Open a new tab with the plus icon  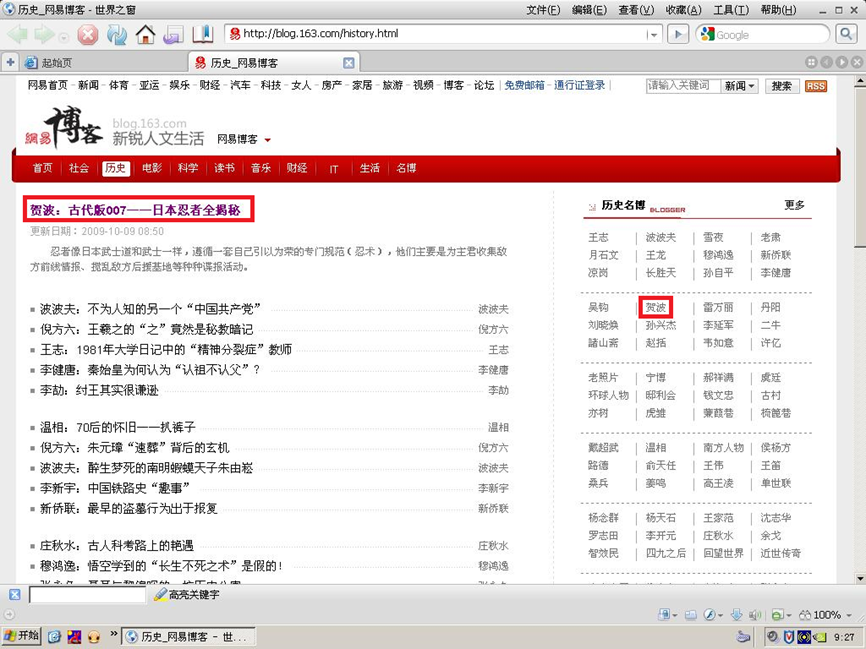pyautogui.click(x=10, y=62)
